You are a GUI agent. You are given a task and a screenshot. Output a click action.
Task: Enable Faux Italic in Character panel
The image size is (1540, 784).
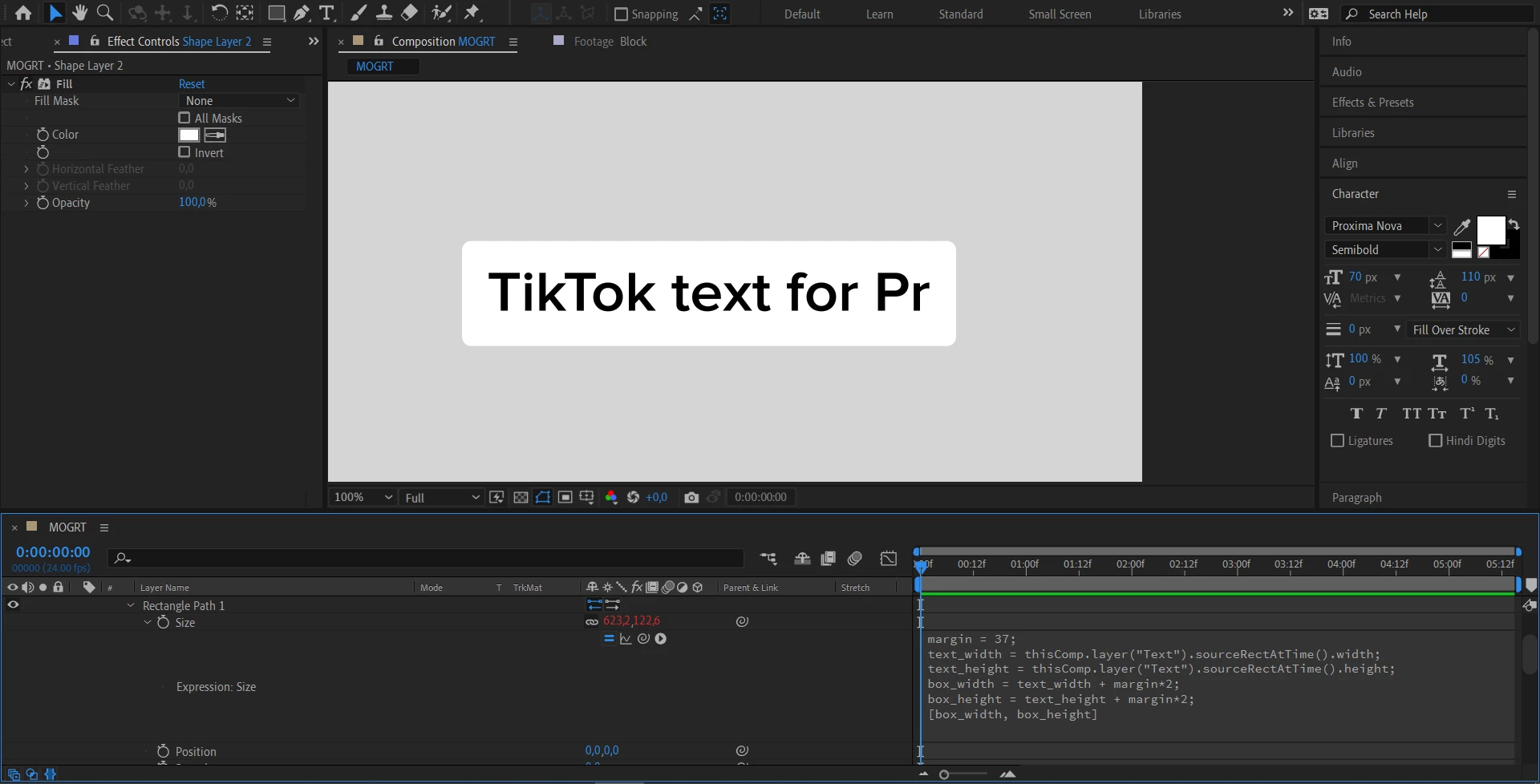coord(1381,414)
